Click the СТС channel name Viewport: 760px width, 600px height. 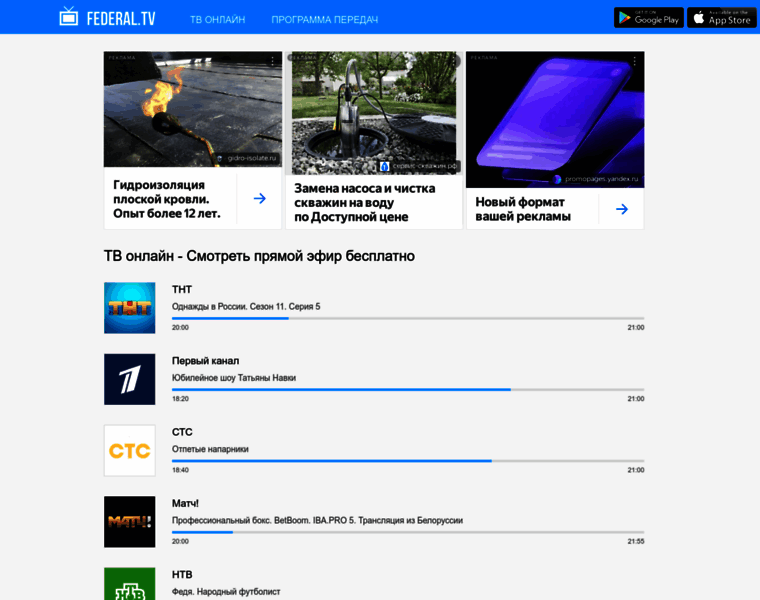tap(182, 432)
